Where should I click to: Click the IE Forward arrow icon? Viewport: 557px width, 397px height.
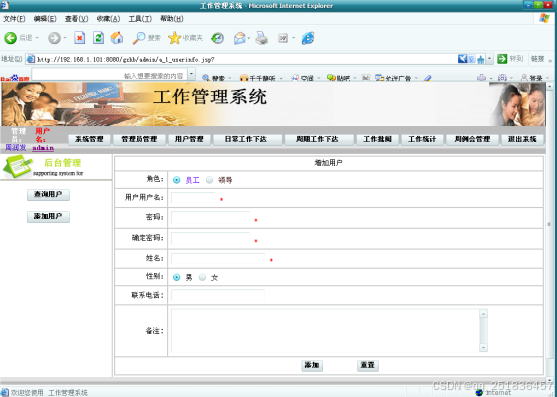pyautogui.click(x=54, y=38)
